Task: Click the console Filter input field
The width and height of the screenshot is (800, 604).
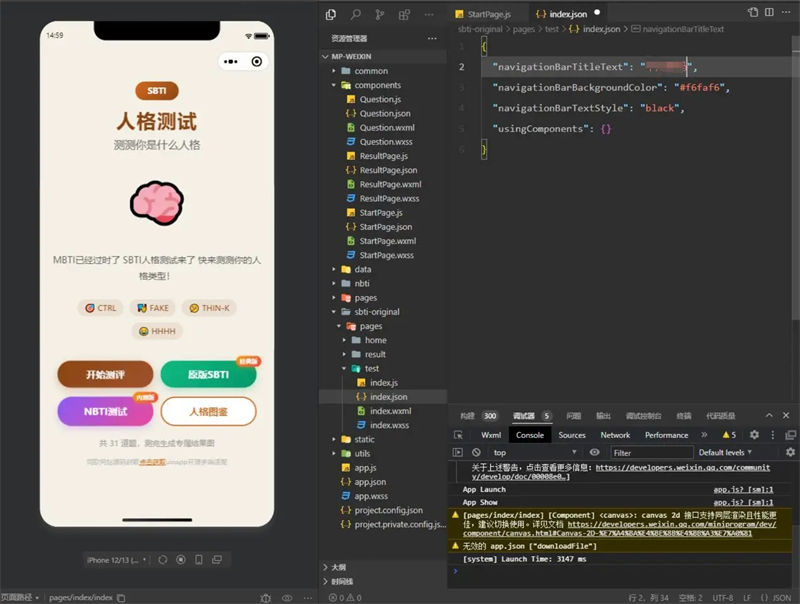Action: 650,453
